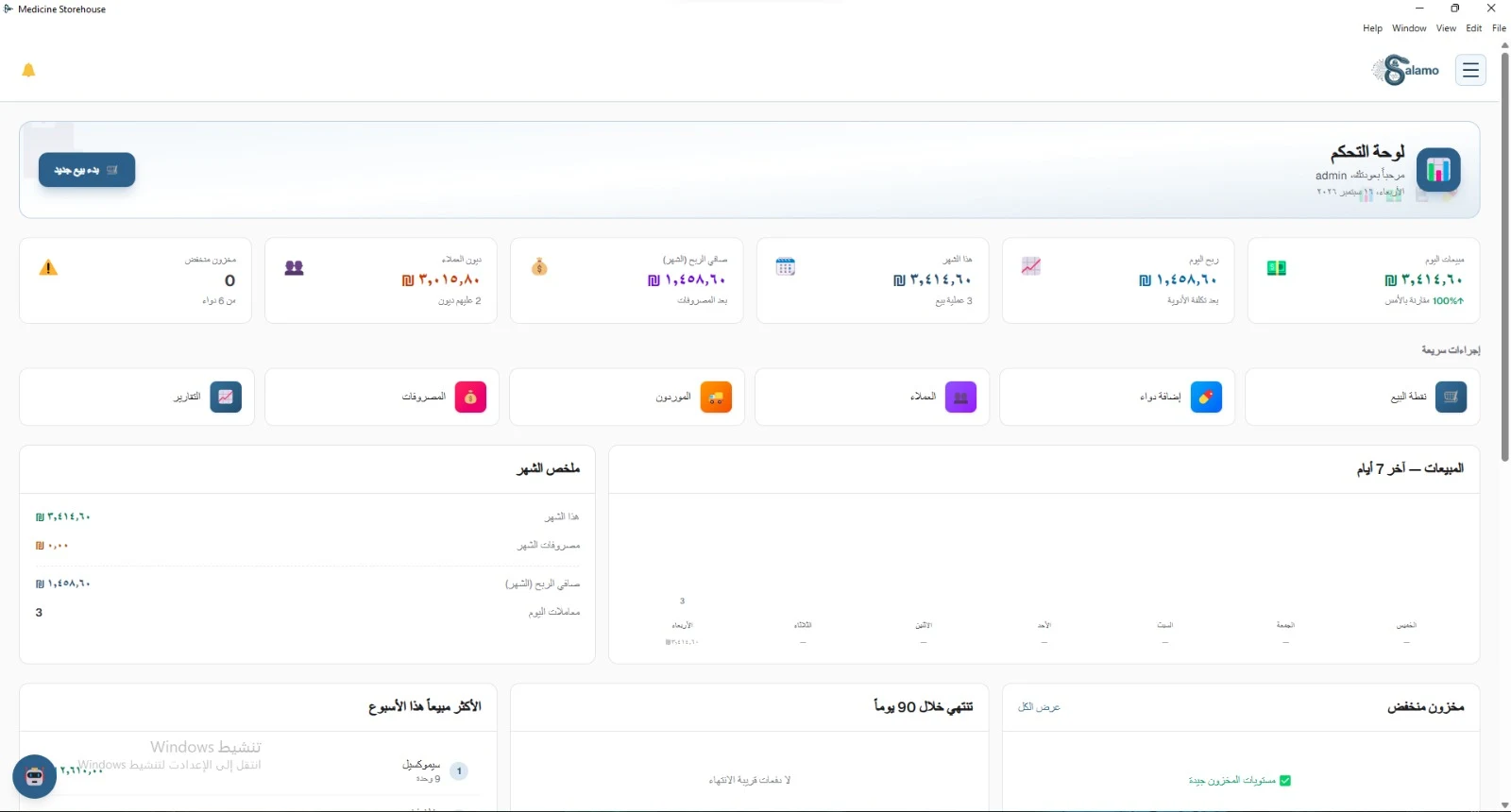1511x812 pixels.
Task: Click صافي الربح (الشهر) row in ملخص الشهر
Action: coord(308,584)
